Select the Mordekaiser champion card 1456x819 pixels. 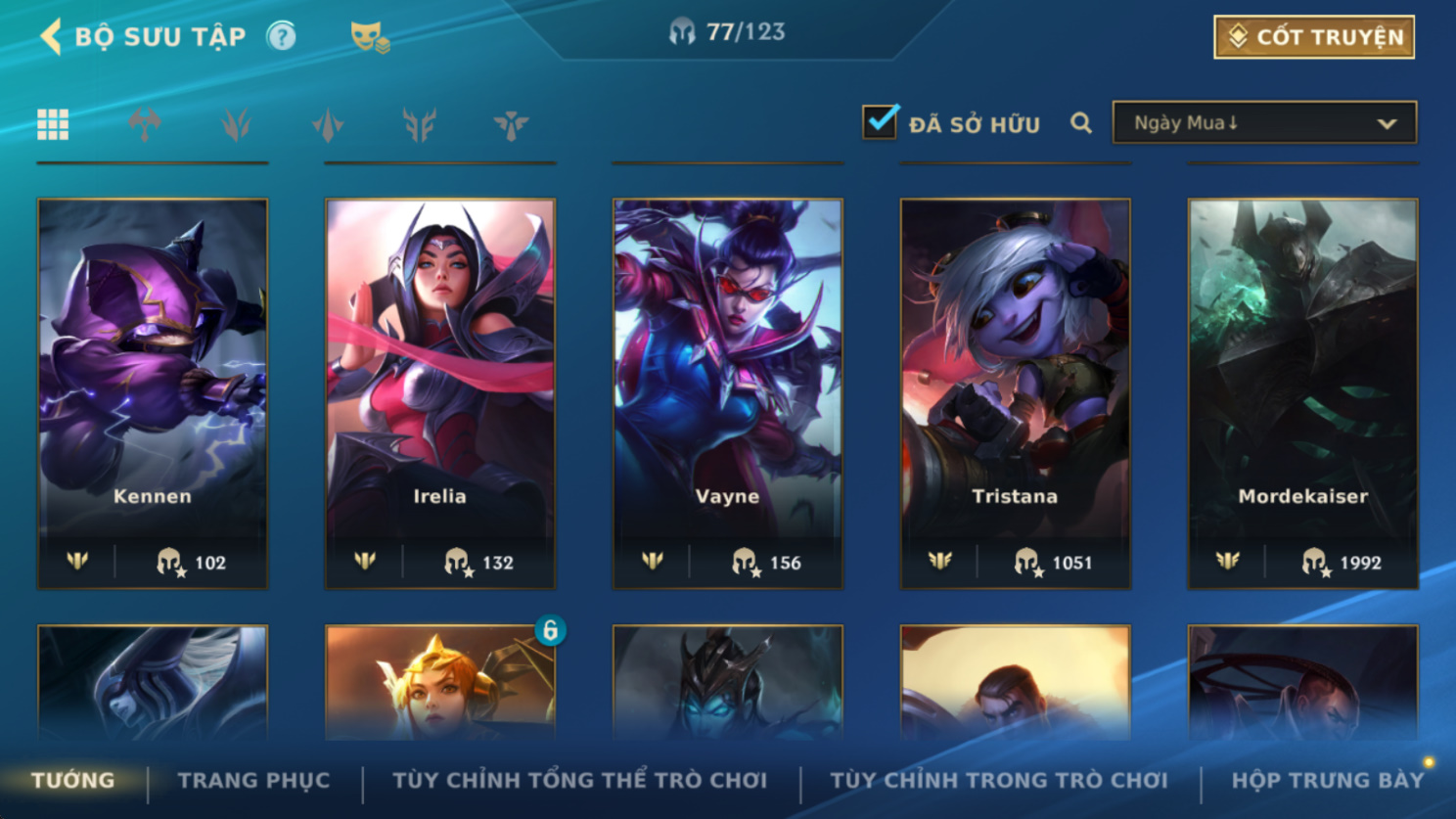coord(1302,394)
